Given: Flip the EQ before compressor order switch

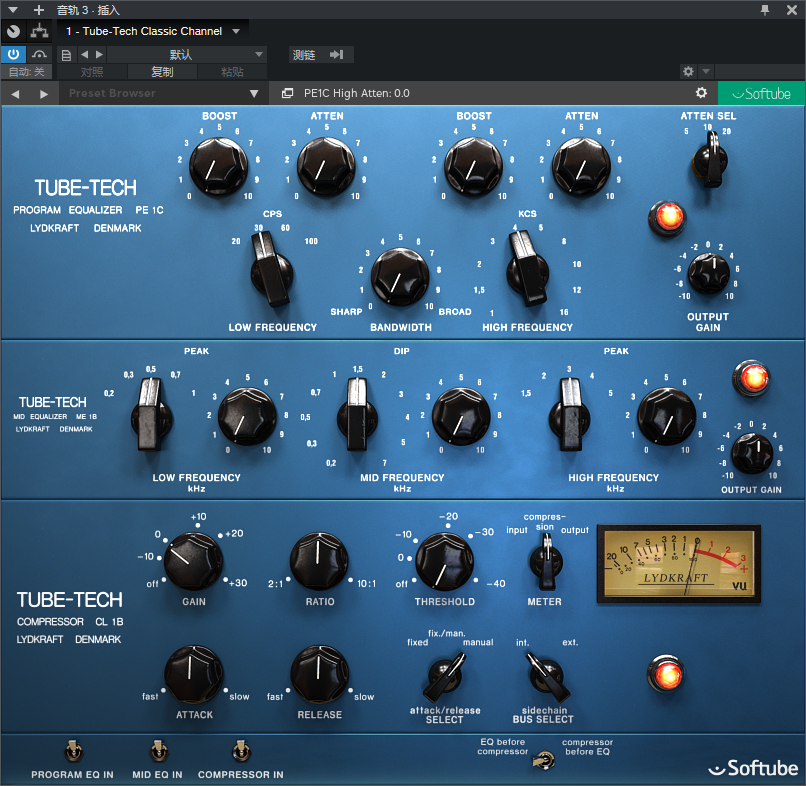Looking at the screenshot, I should pos(544,760).
